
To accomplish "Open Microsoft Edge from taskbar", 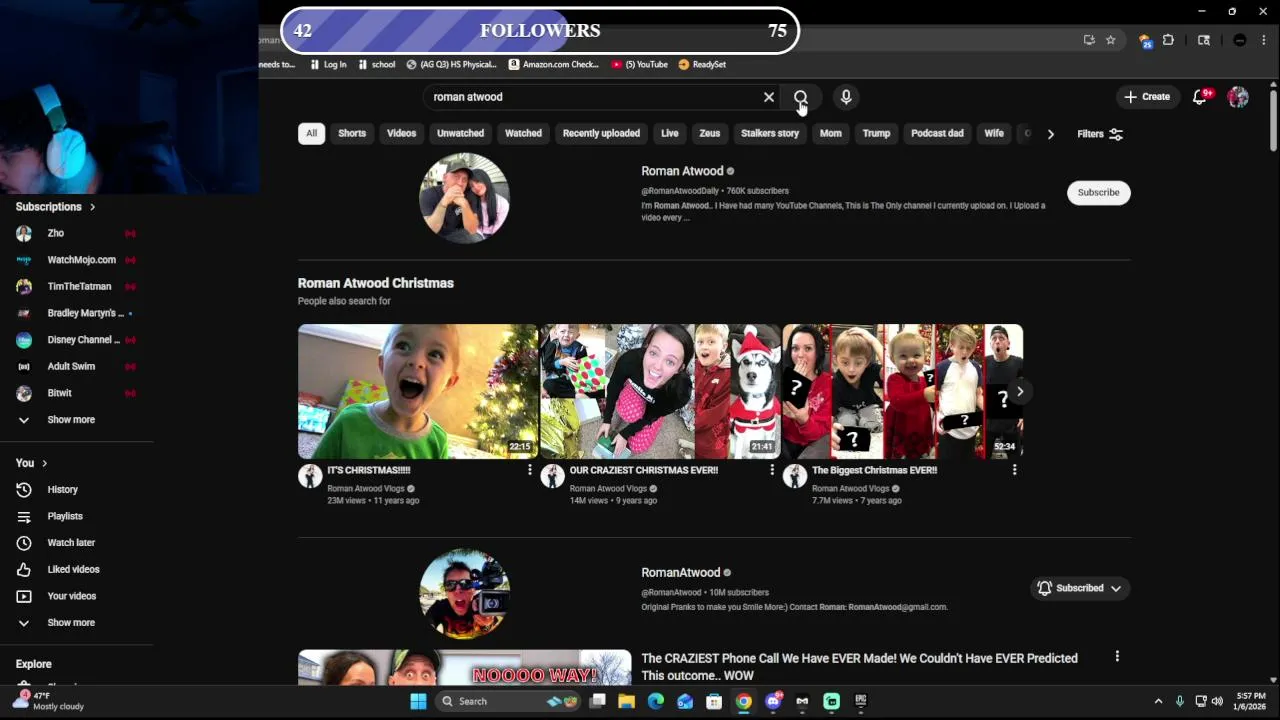I will [x=656, y=701].
